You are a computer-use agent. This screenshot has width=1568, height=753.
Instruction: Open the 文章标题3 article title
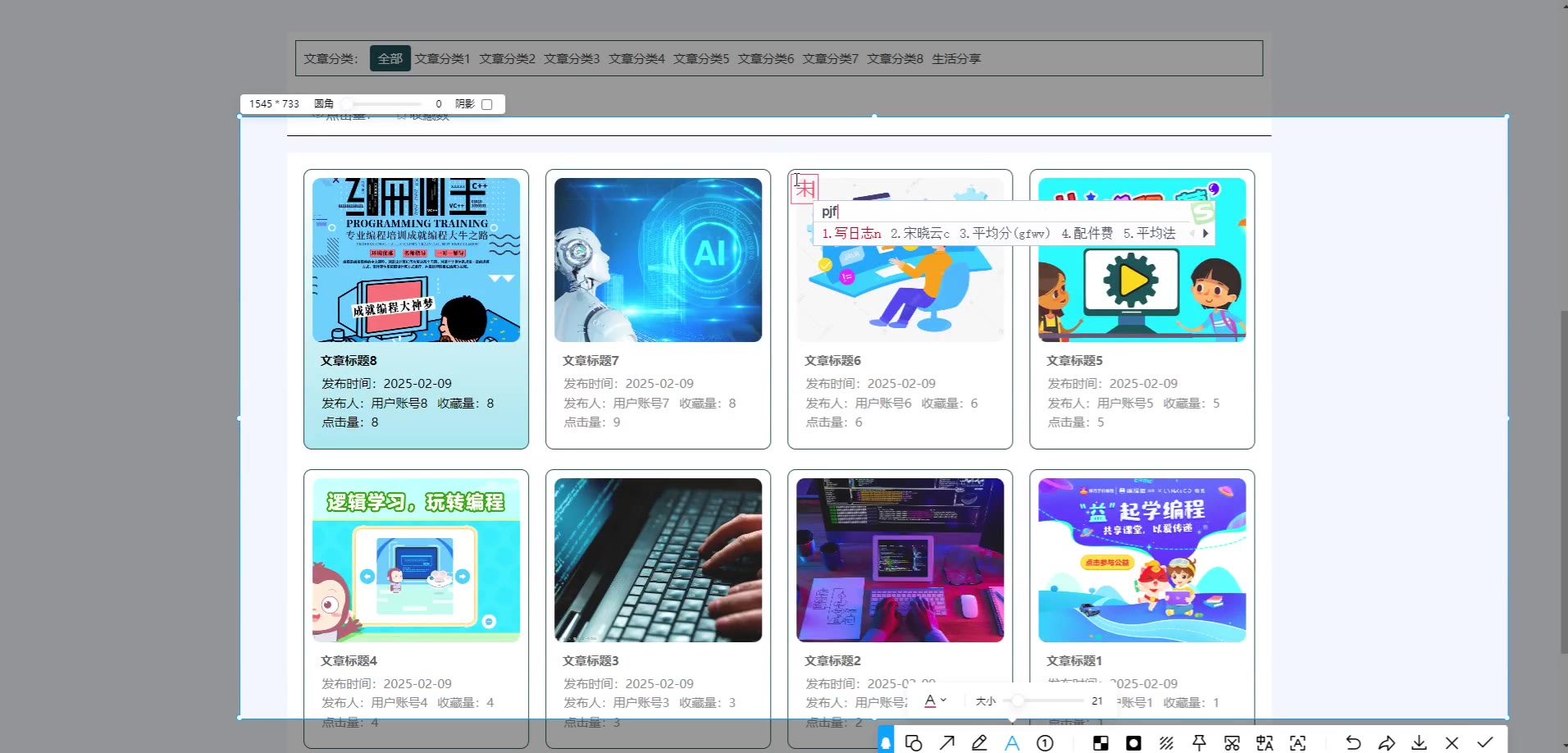590,660
